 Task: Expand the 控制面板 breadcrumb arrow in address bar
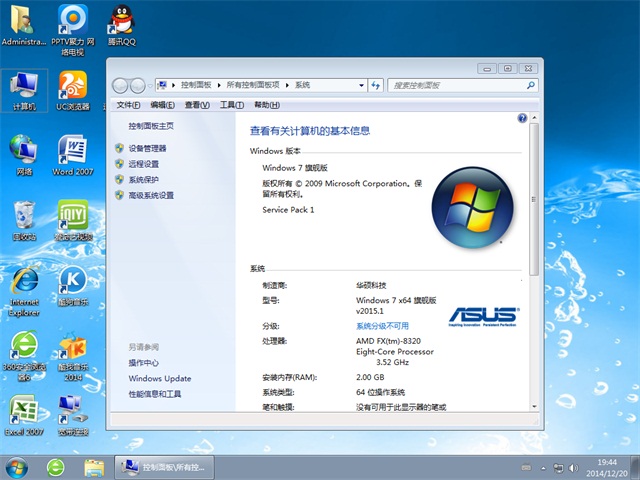click(x=222, y=85)
